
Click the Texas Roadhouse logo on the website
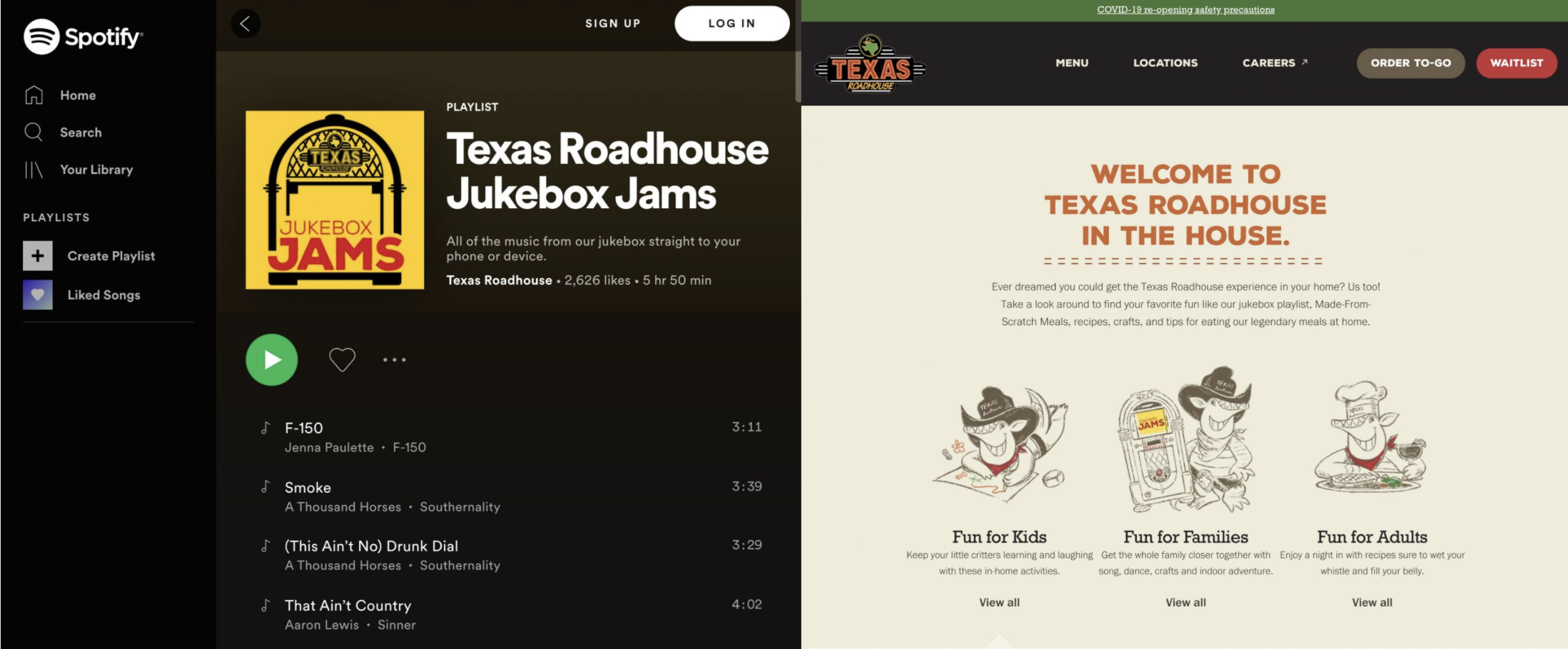point(870,64)
